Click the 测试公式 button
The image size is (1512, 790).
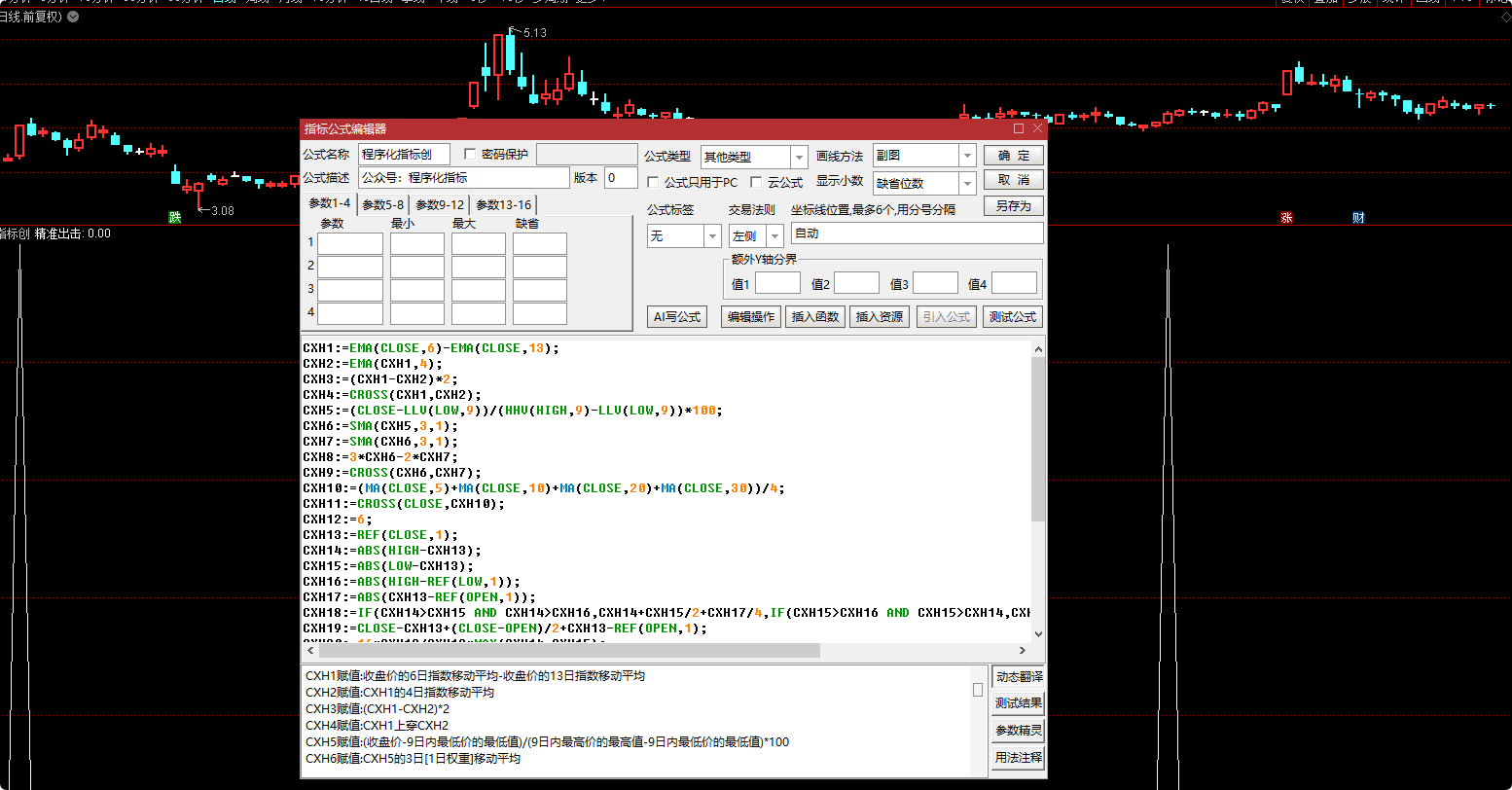coord(1012,316)
